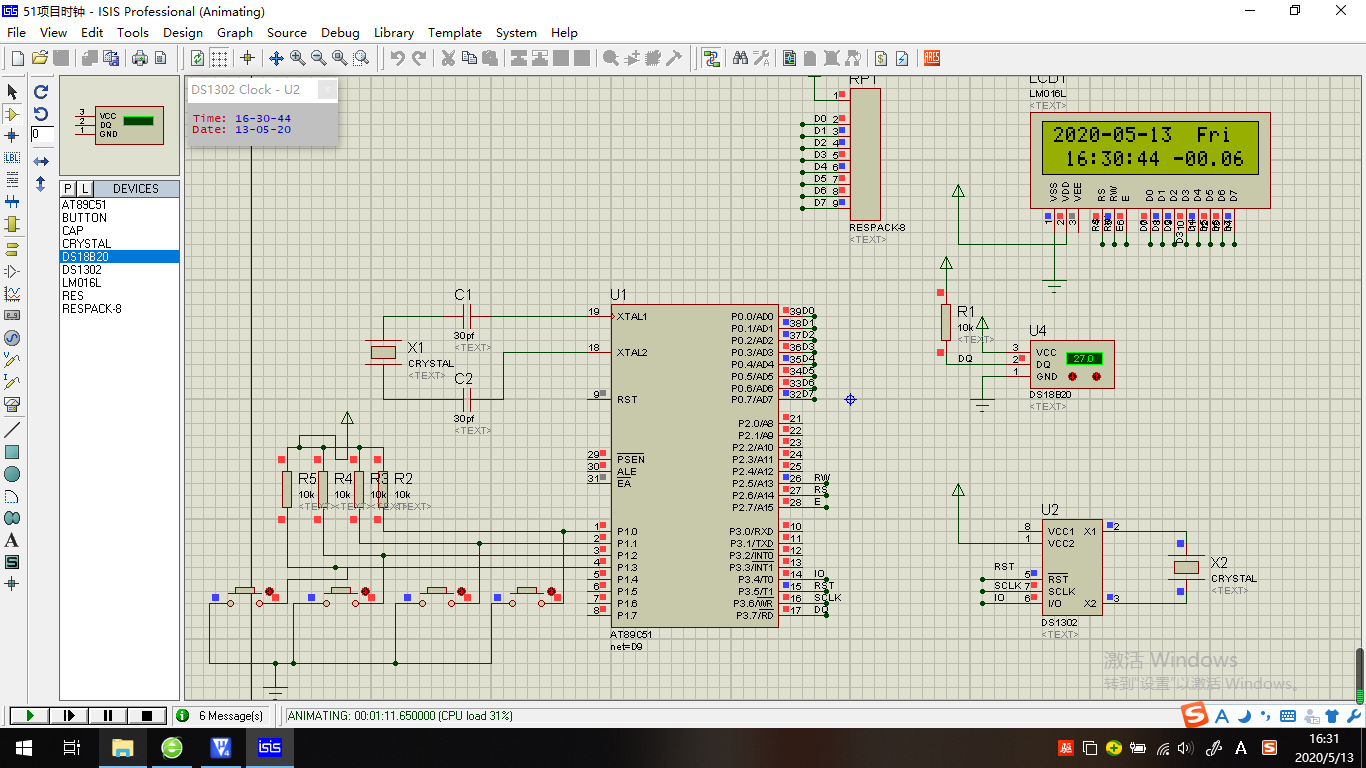Click the binoculars search and tag icon
1366x768 pixels.
(740, 58)
